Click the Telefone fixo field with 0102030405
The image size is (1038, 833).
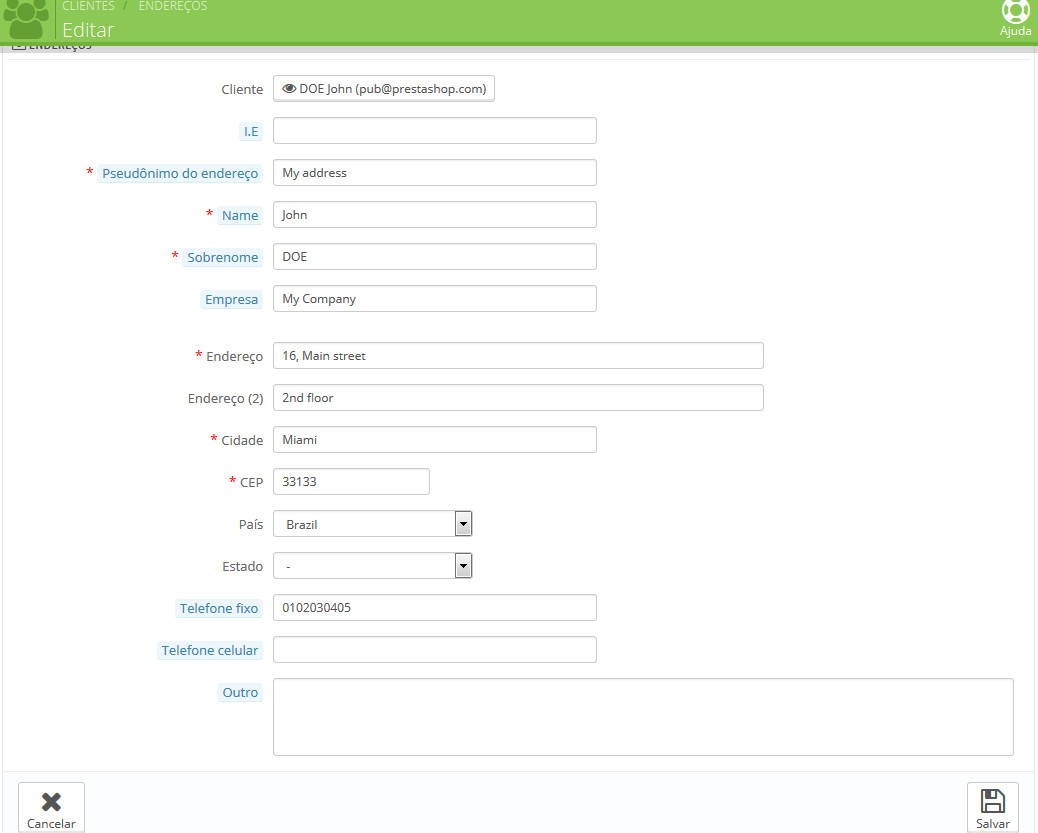coord(435,608)
